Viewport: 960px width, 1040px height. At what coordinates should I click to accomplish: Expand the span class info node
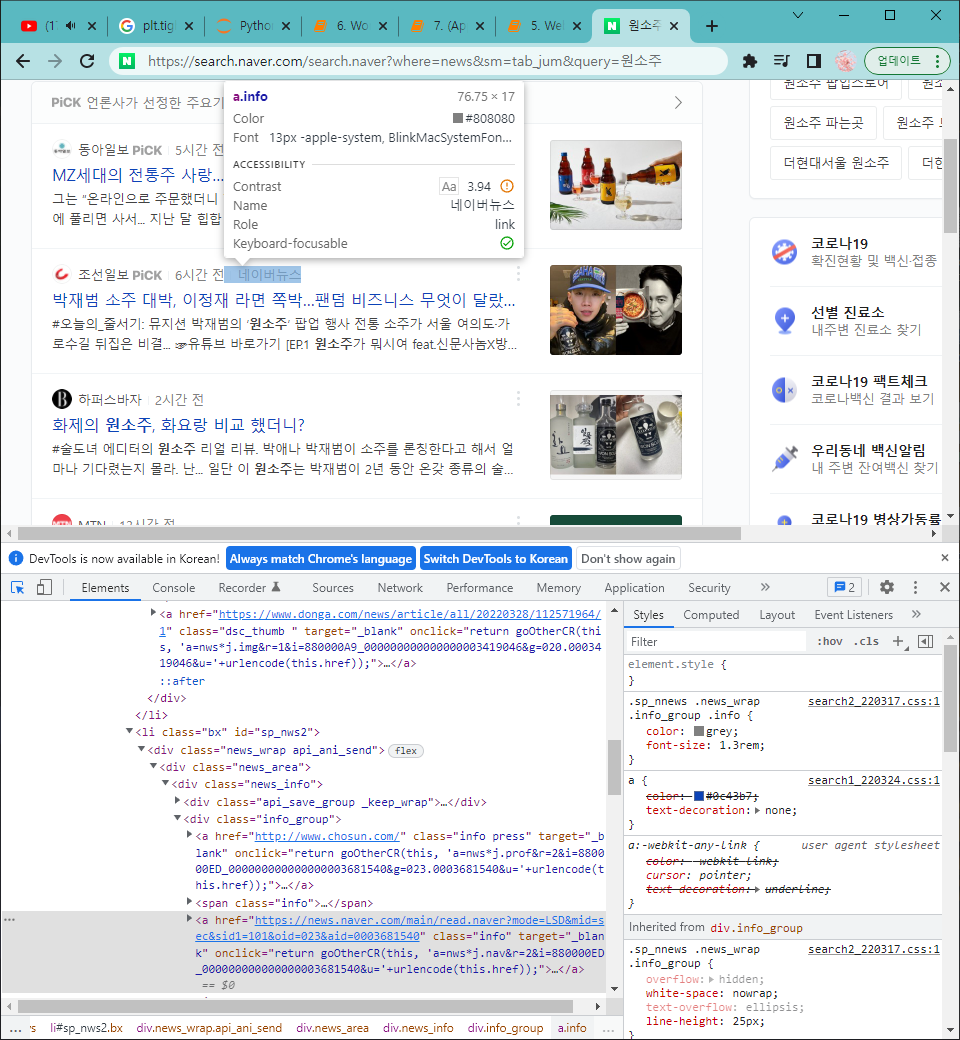(189, 901)
